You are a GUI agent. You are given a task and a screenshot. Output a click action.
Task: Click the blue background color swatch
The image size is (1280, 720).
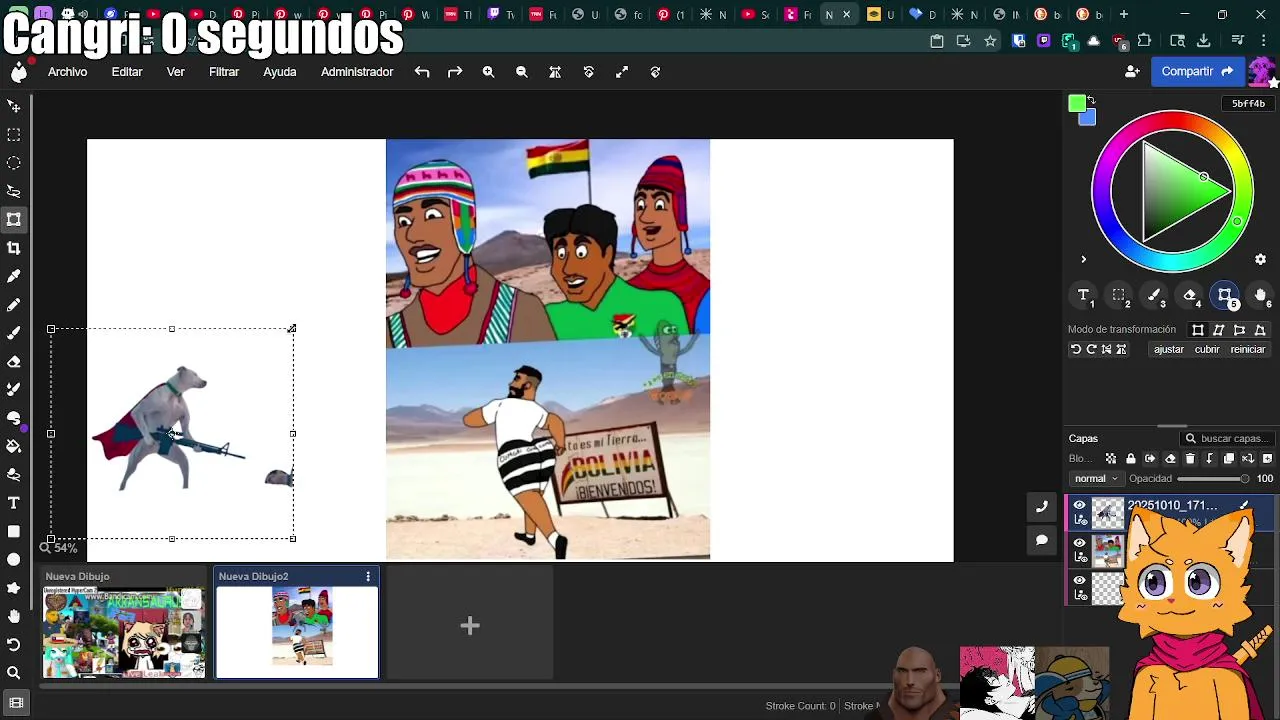pyautogui.click(x=1088, y=118)
